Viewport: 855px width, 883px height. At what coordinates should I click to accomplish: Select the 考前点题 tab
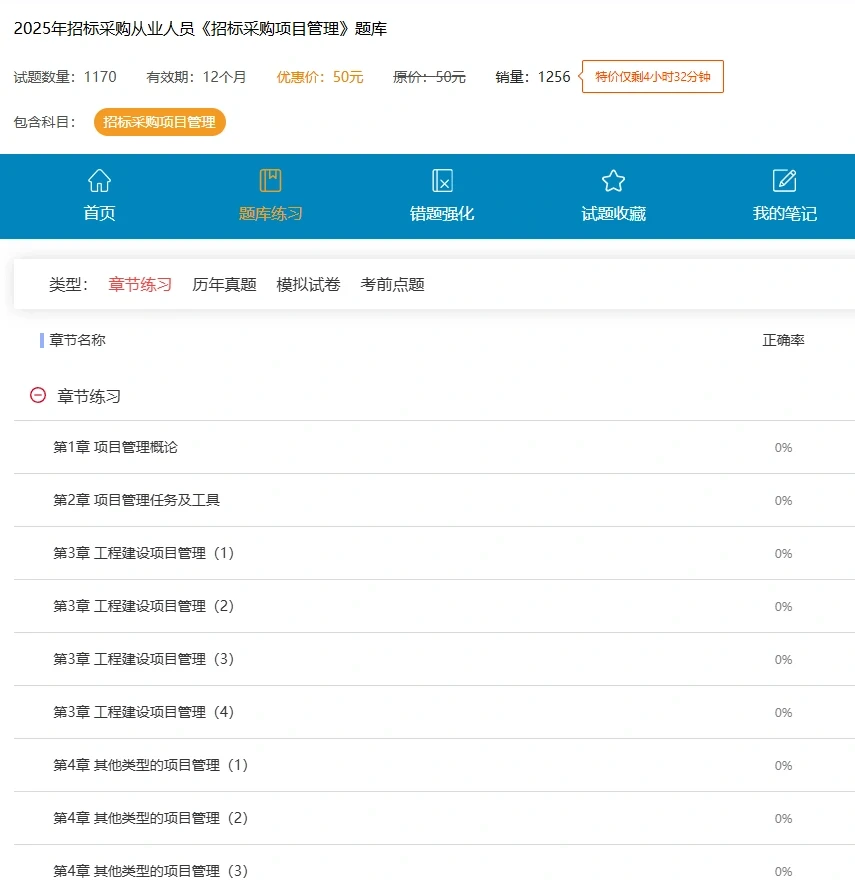tap(391, 284)
